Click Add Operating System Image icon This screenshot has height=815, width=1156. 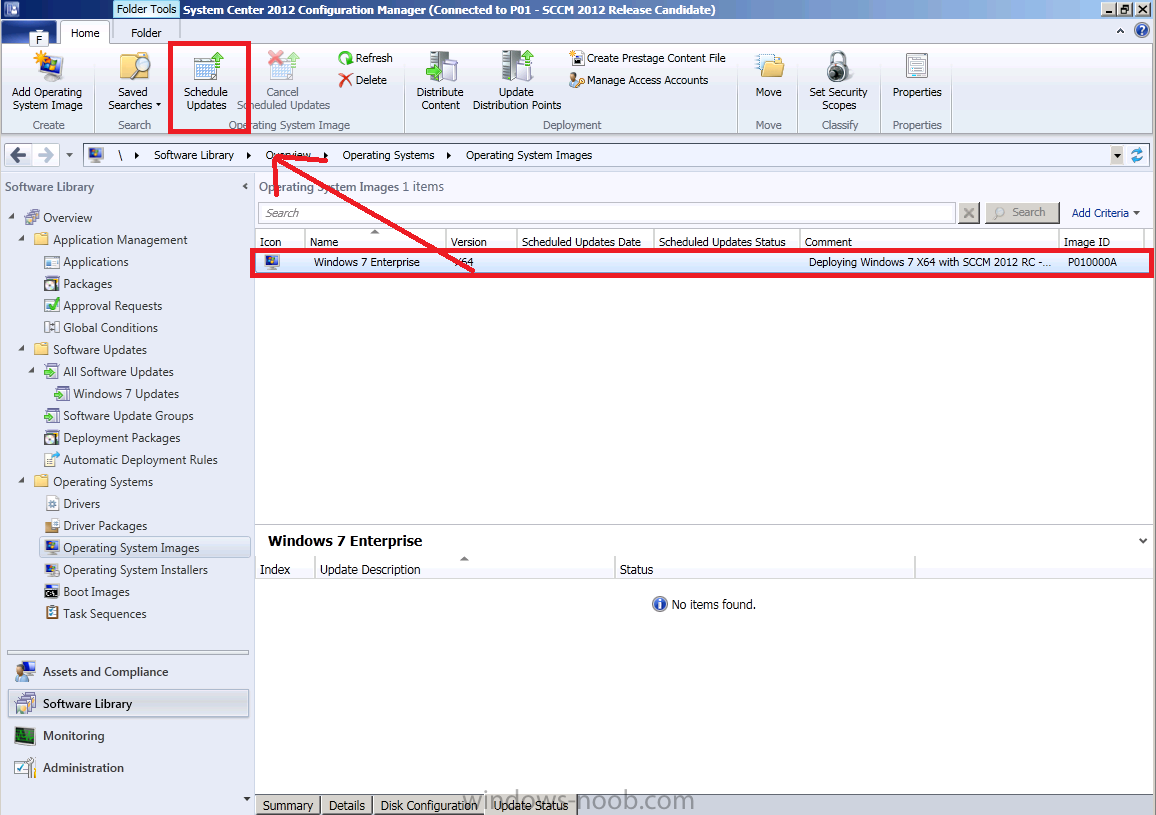point(48,66)
